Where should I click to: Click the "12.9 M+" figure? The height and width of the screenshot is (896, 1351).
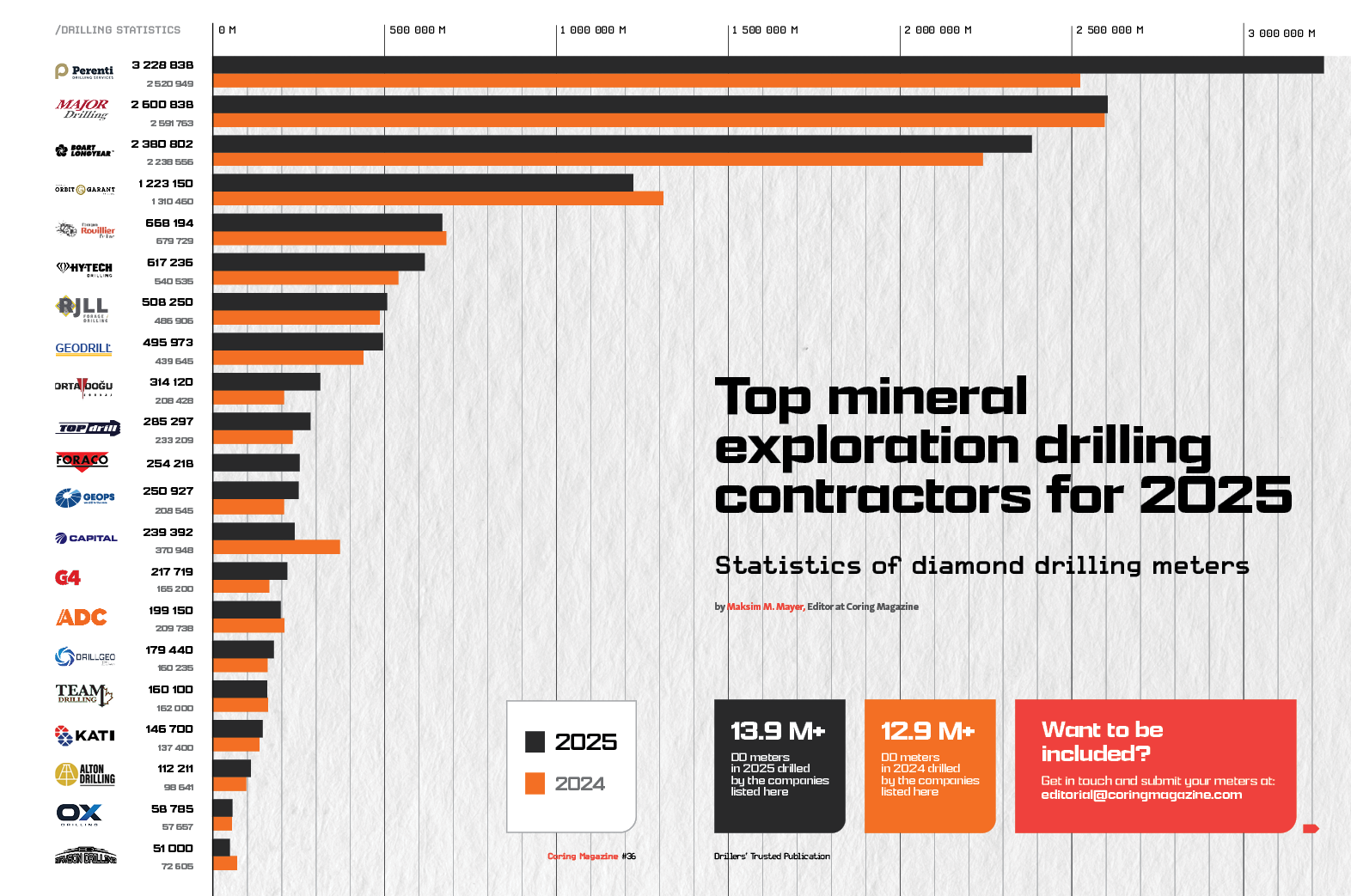[928, 731]
